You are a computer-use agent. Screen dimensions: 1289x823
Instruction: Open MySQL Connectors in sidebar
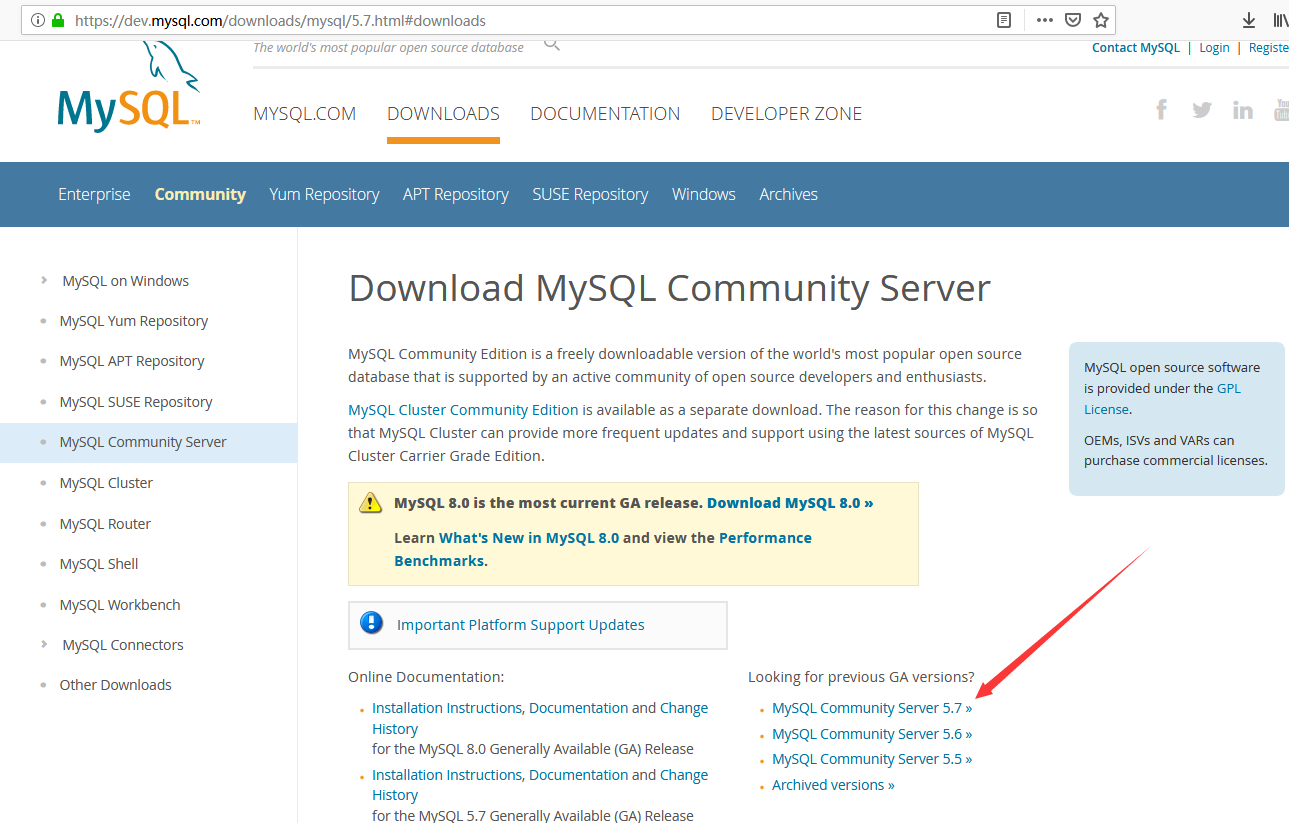coord(123,645)
